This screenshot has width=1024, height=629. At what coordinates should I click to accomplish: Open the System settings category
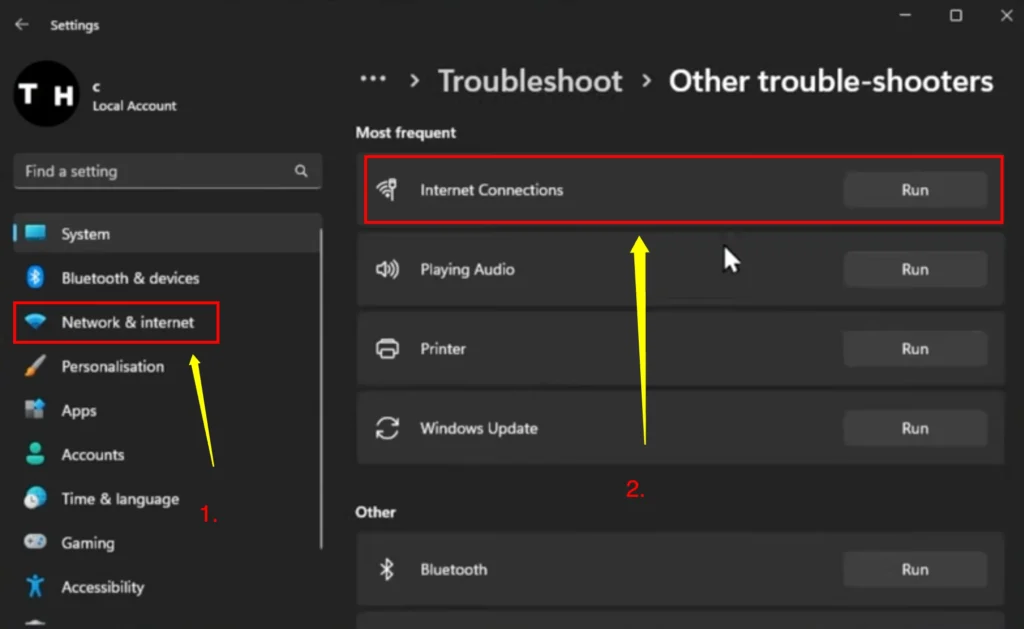pyautogui.click(x=167, y=233)
